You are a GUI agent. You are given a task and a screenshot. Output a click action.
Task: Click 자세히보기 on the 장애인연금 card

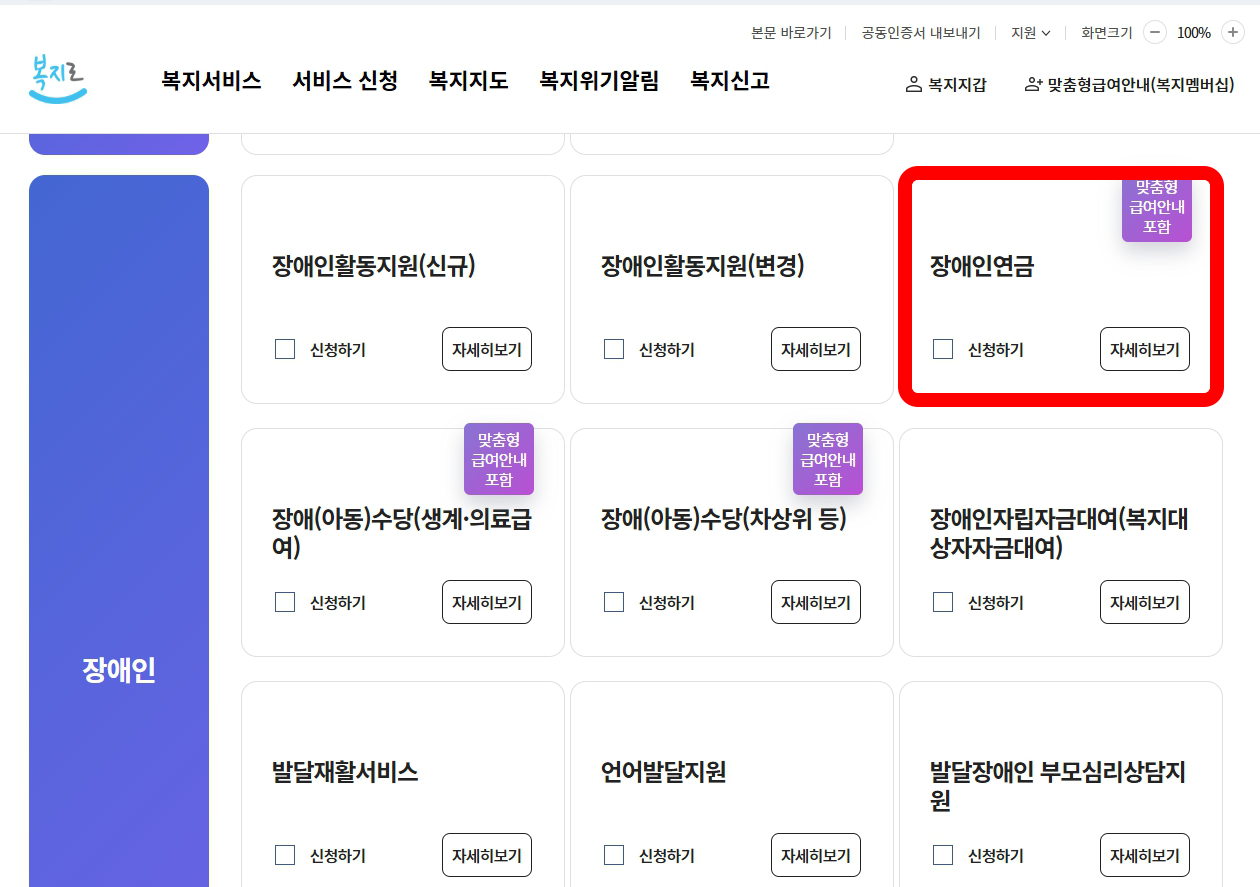pos(1145,349)
